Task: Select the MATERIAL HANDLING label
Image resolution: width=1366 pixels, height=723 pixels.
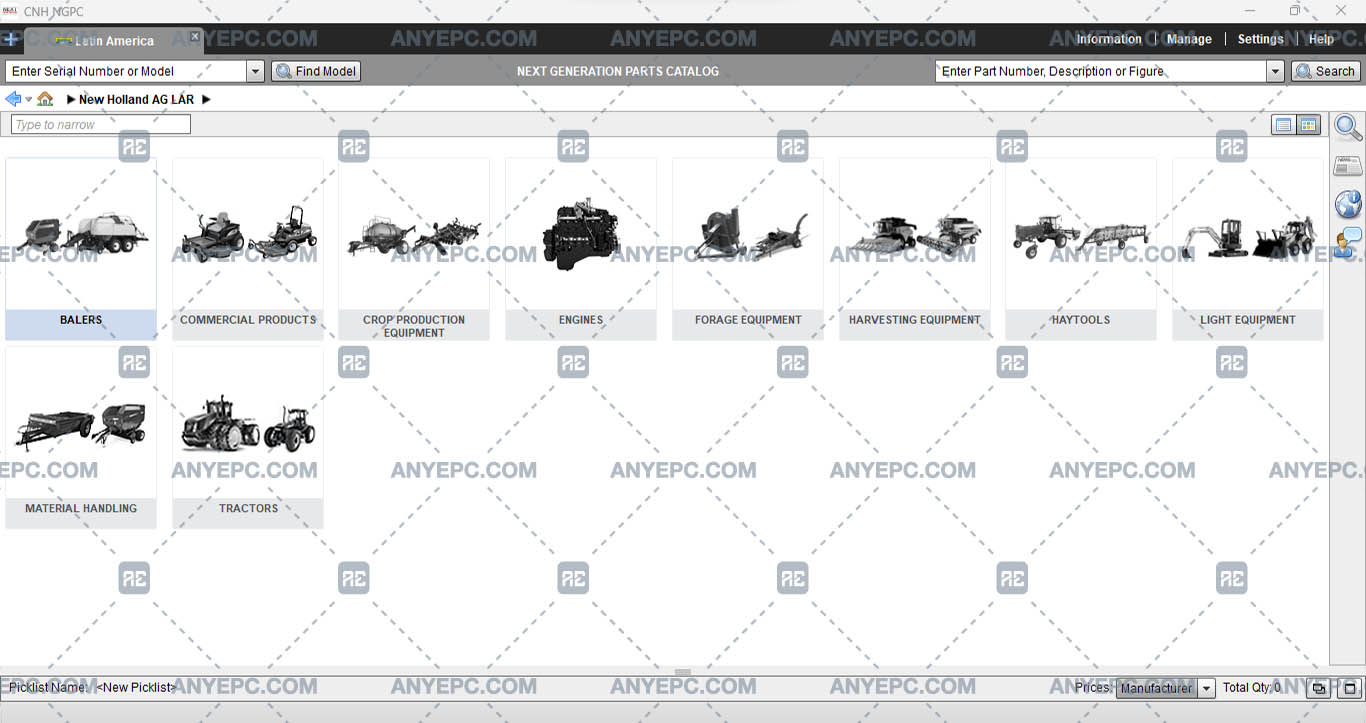Action: click(81, 508)
